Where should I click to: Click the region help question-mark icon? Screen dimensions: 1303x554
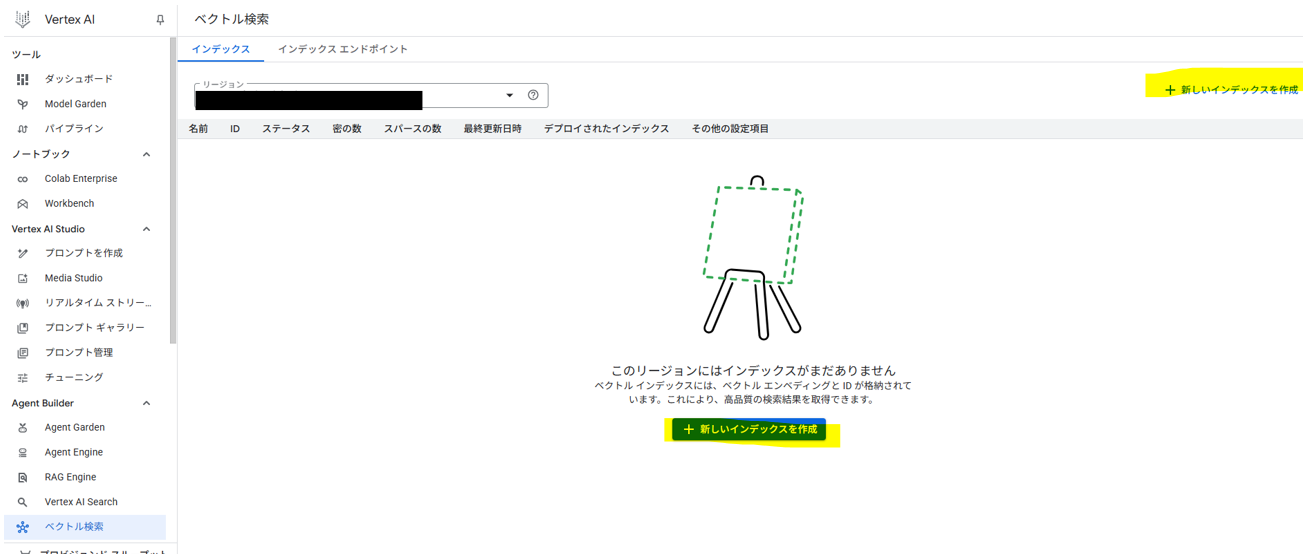pyautogui.click(x=533, y=95)
